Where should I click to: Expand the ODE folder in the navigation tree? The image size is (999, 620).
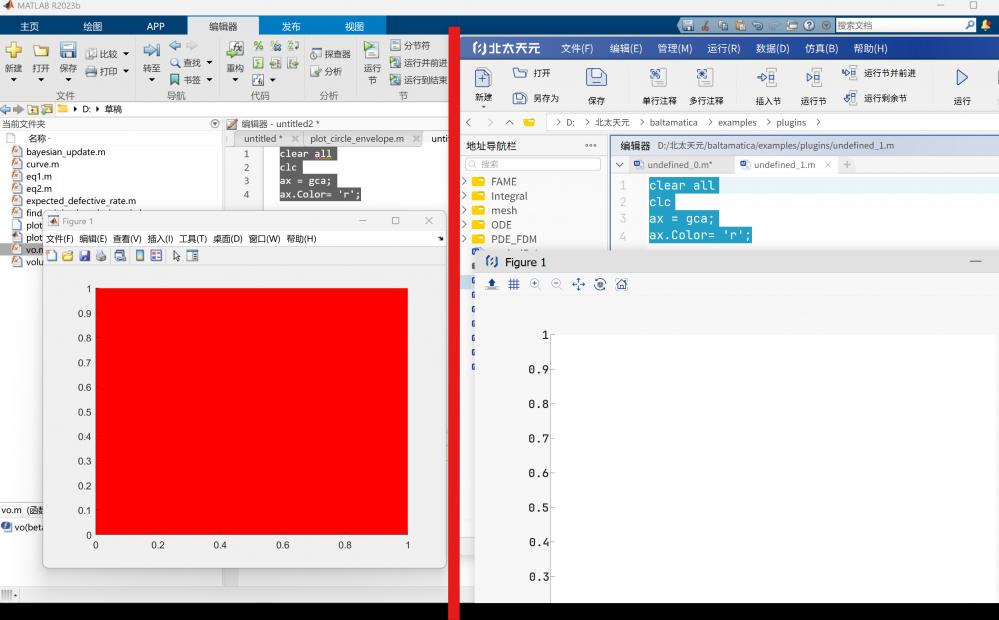point(465,225)
